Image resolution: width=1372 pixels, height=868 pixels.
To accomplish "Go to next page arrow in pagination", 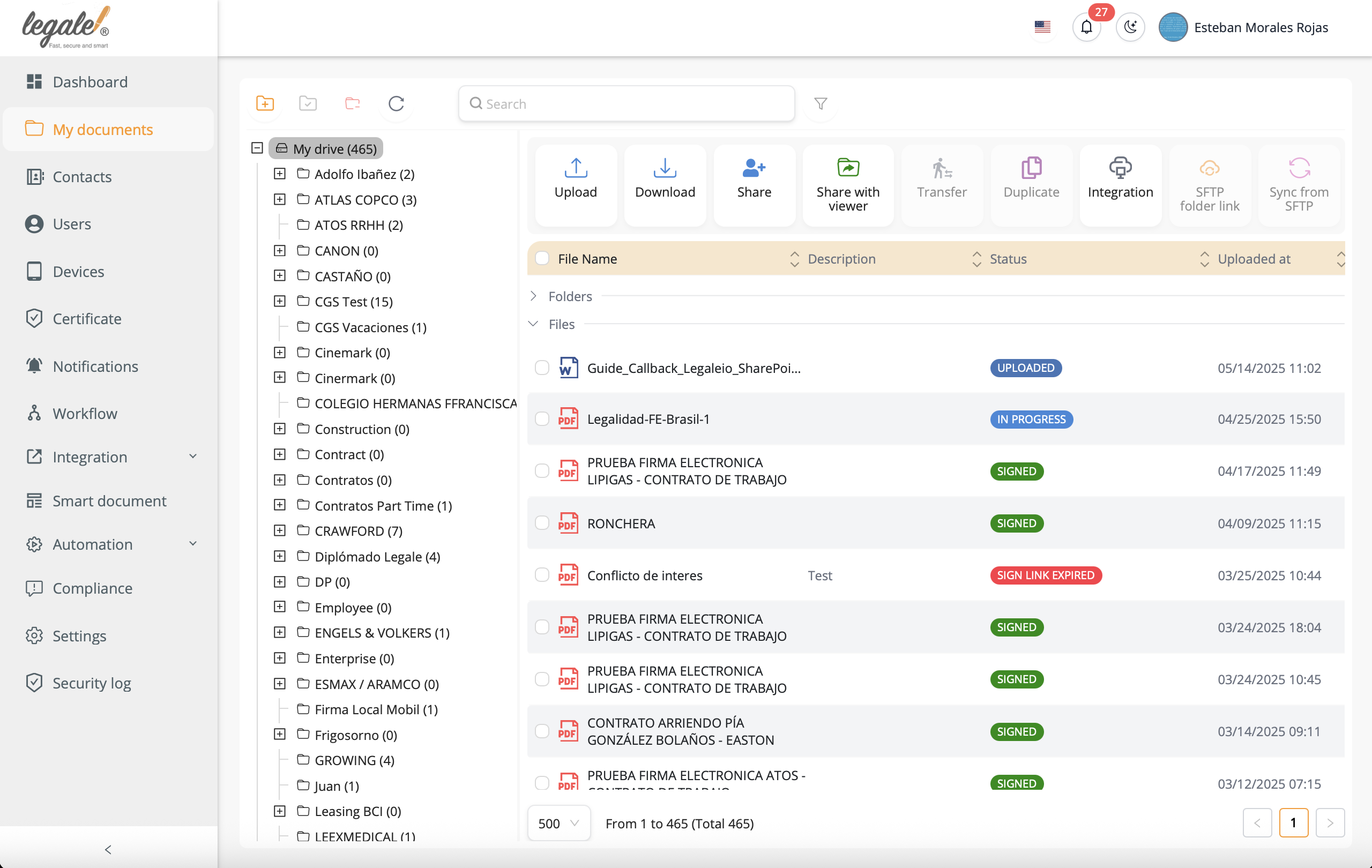I will 1330,823.
